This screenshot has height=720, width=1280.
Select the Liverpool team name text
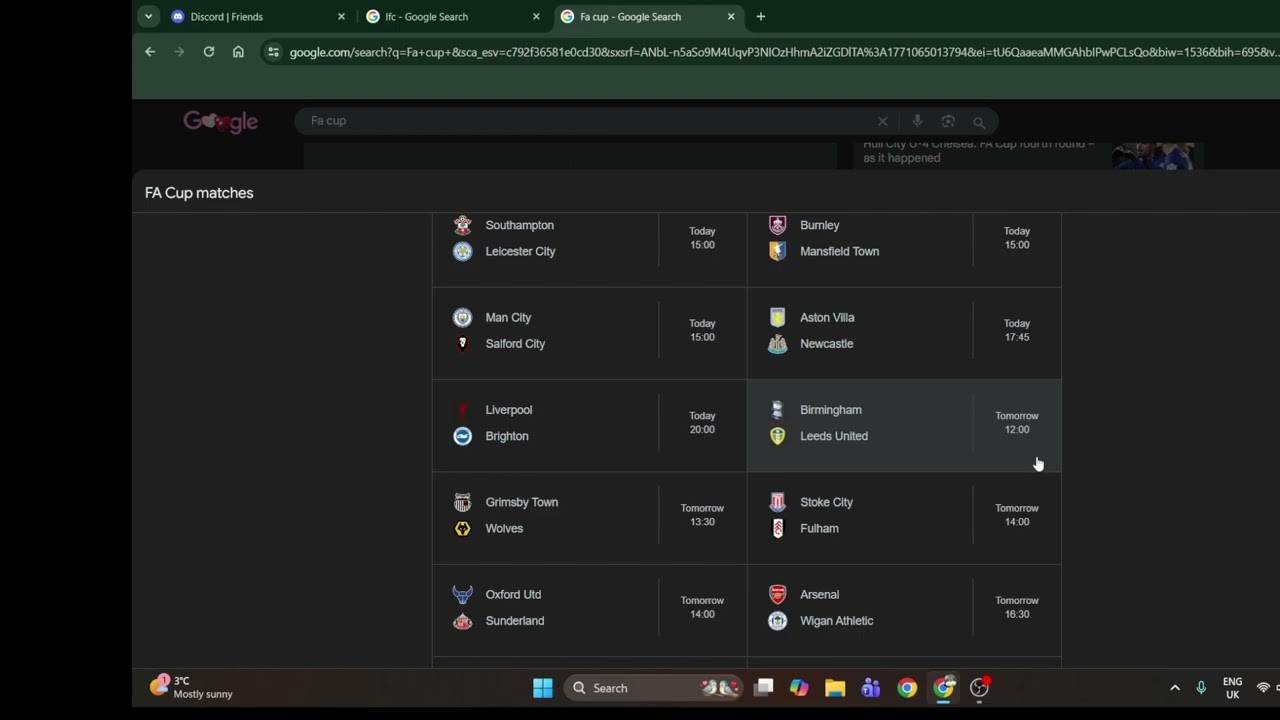pos(509,410)
